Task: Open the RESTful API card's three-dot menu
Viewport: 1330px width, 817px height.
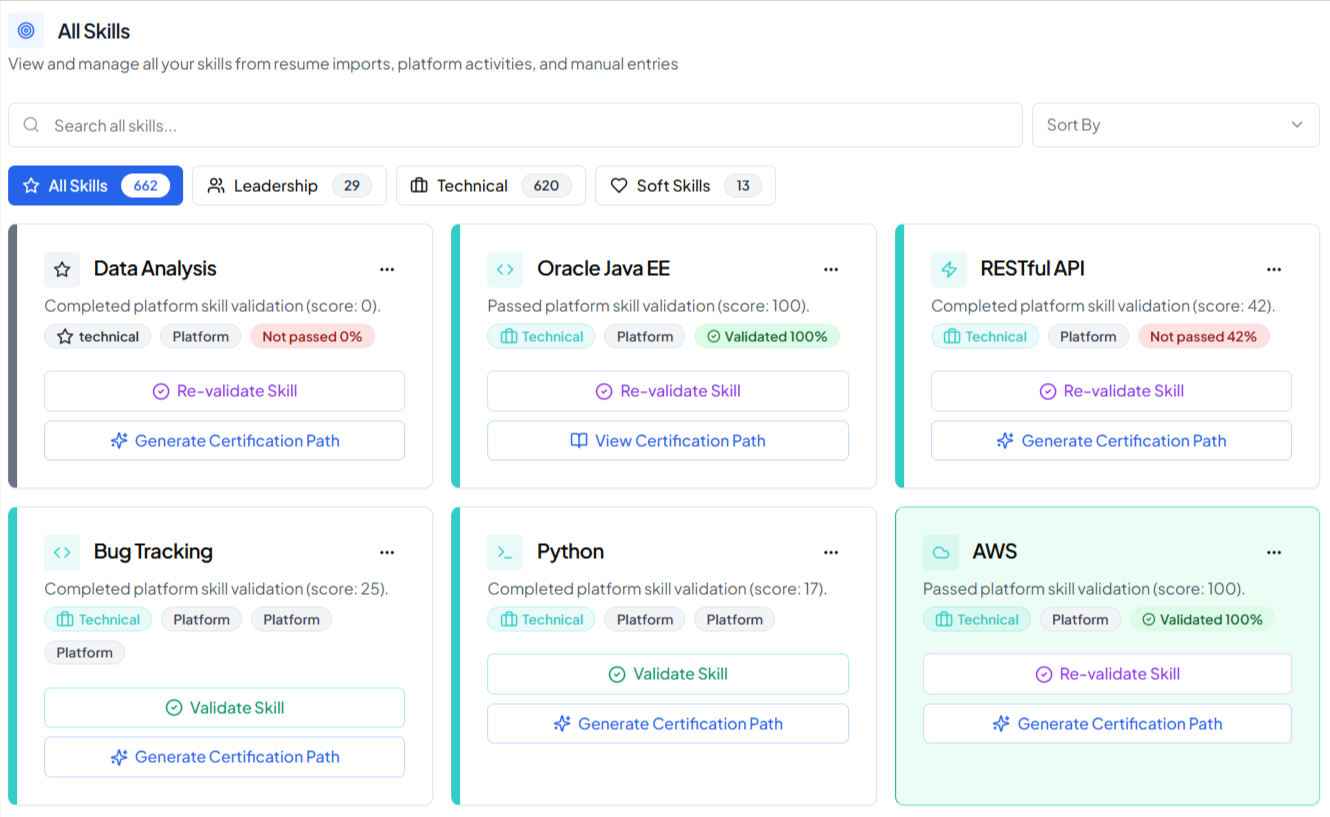Action: coord(1274,269)
